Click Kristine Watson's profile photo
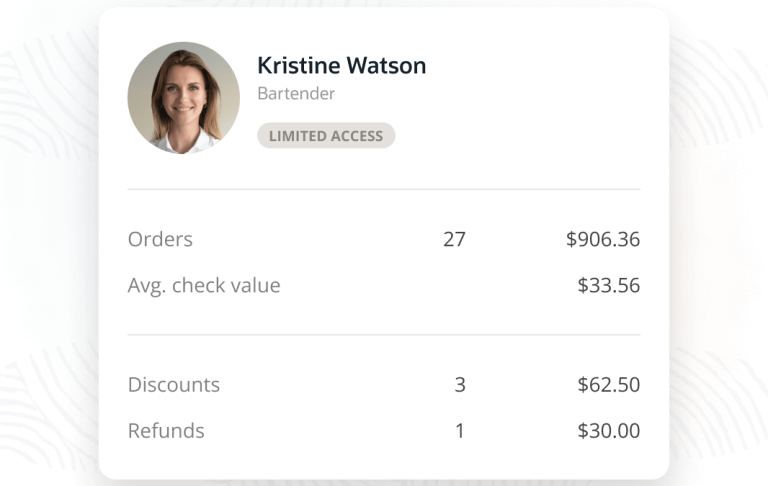The image size is (768, 486). [183, 98]
